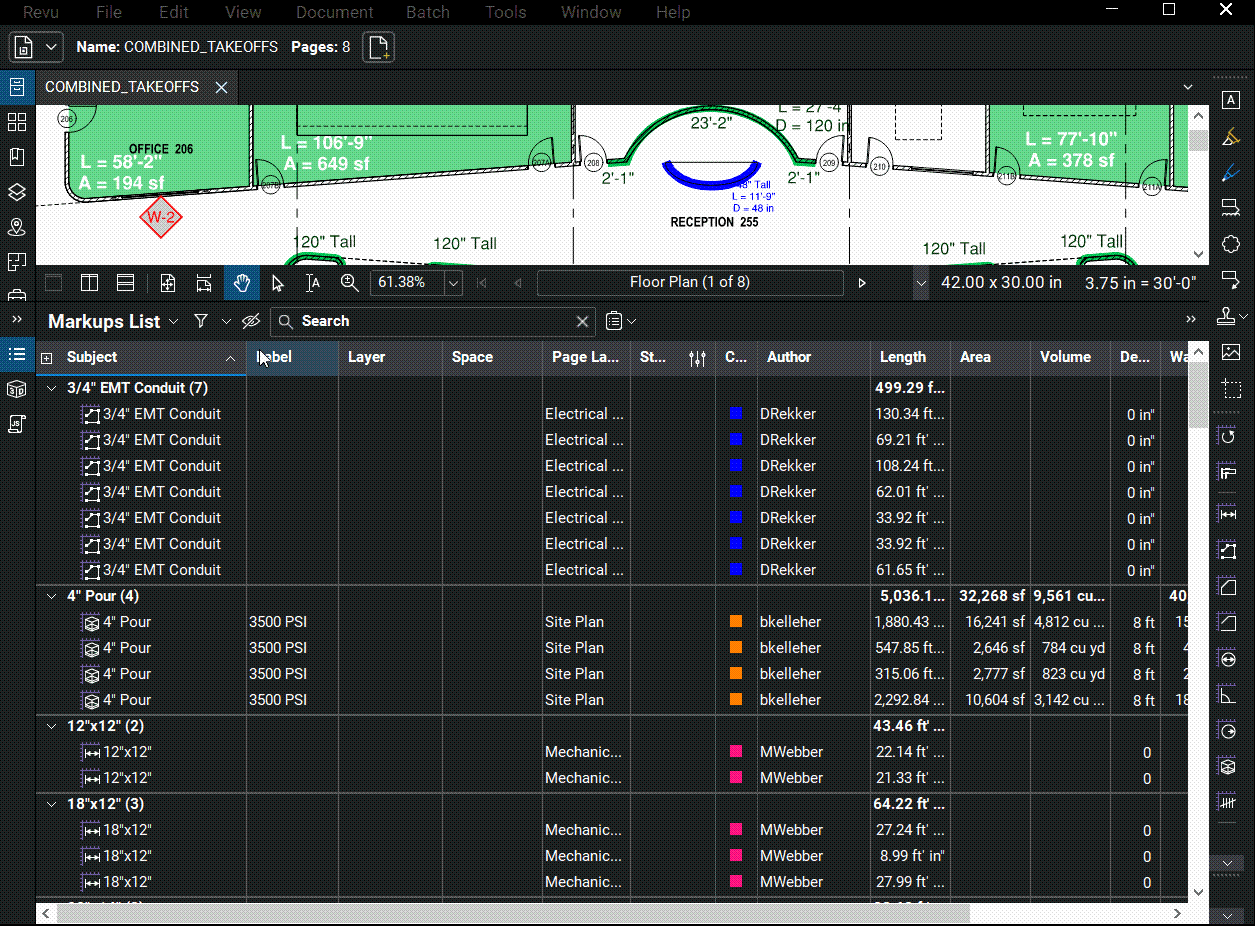The width and height of the screenshot is (1255, 926).
Task: Open the Bookmarks panel
Action: 16,156
